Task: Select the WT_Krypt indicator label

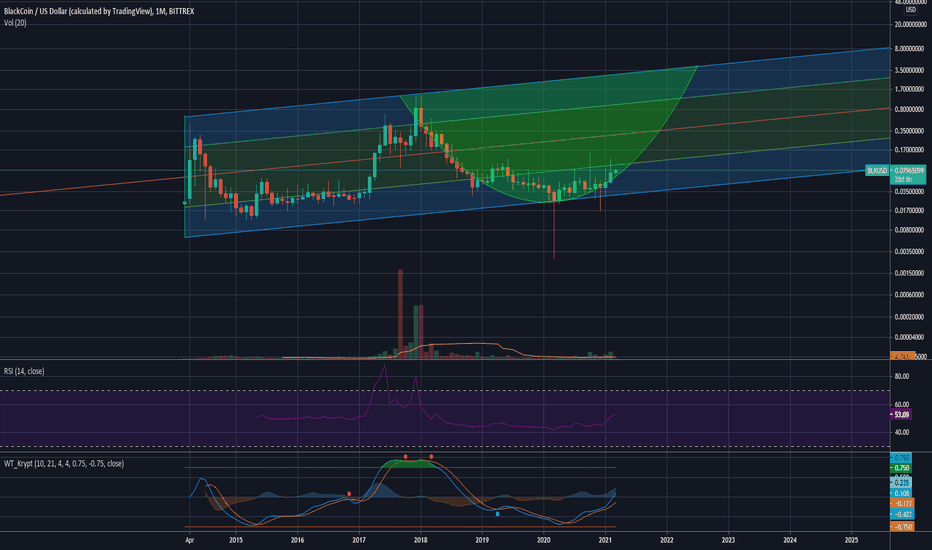Action: [x=64, y=464]
